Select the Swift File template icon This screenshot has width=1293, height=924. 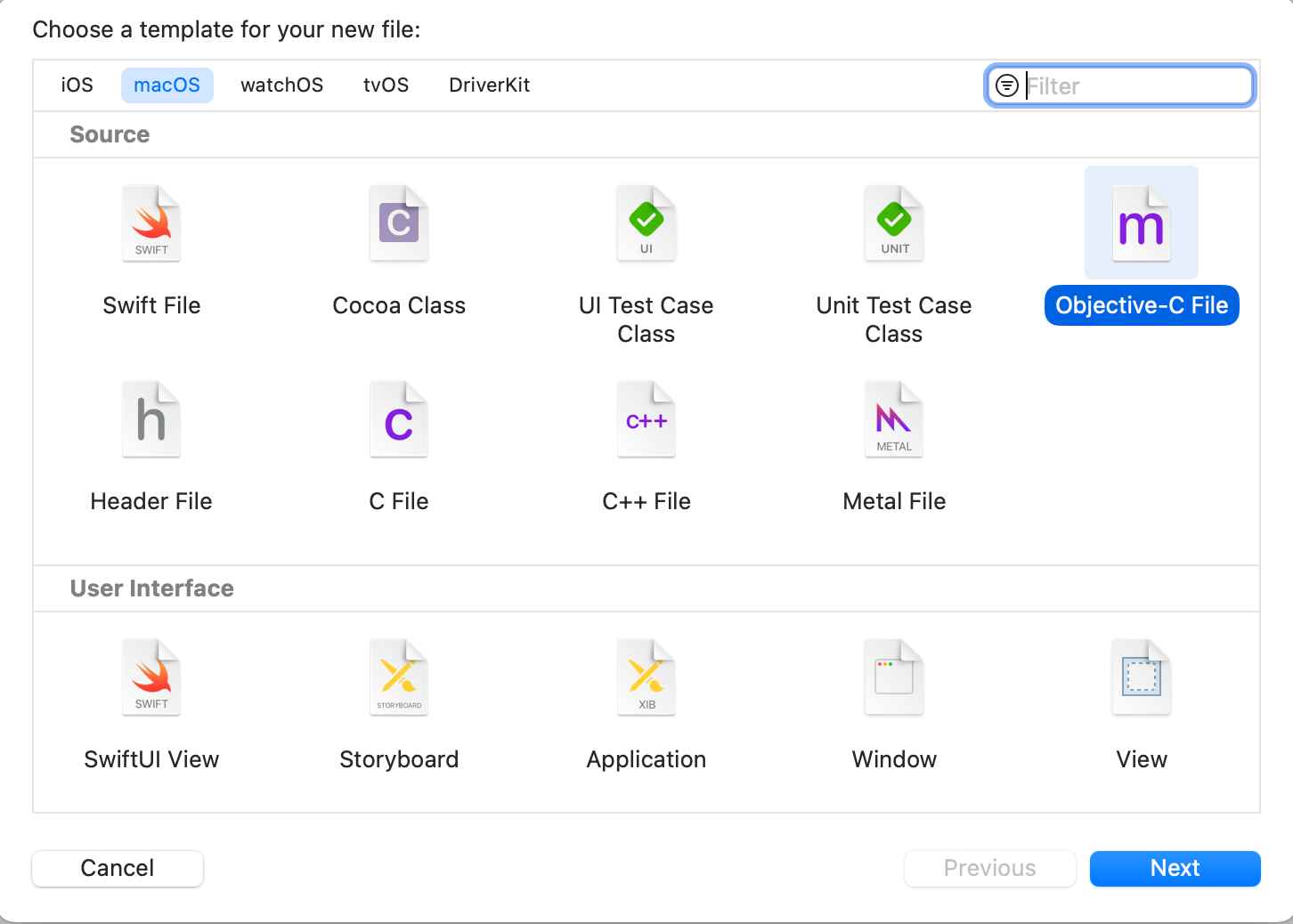click(x=151, y=223)
